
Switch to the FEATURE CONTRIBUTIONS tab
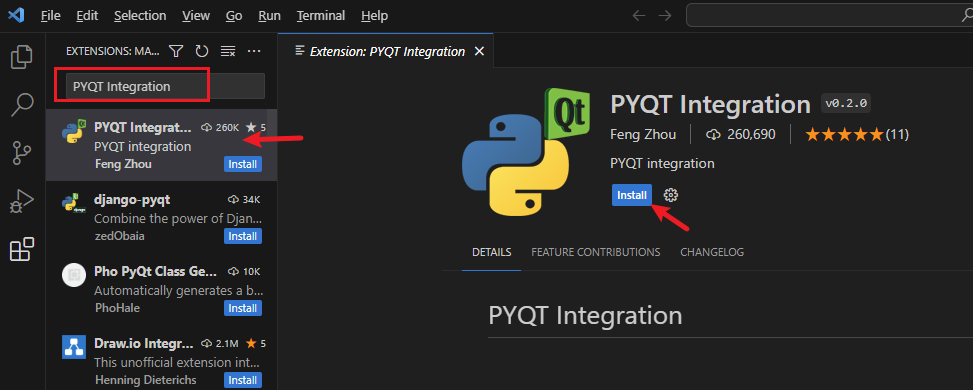596,252
